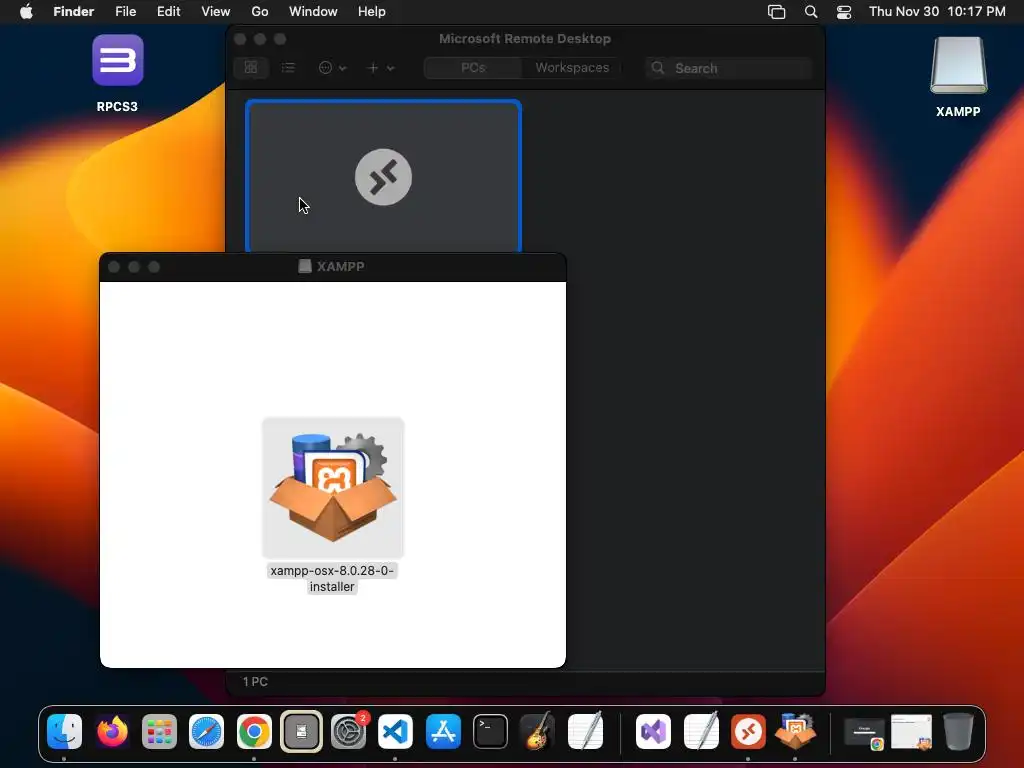
Task: Click the XAMPP volume proxy icon in the title bar
Action: (x=305, y=266)
